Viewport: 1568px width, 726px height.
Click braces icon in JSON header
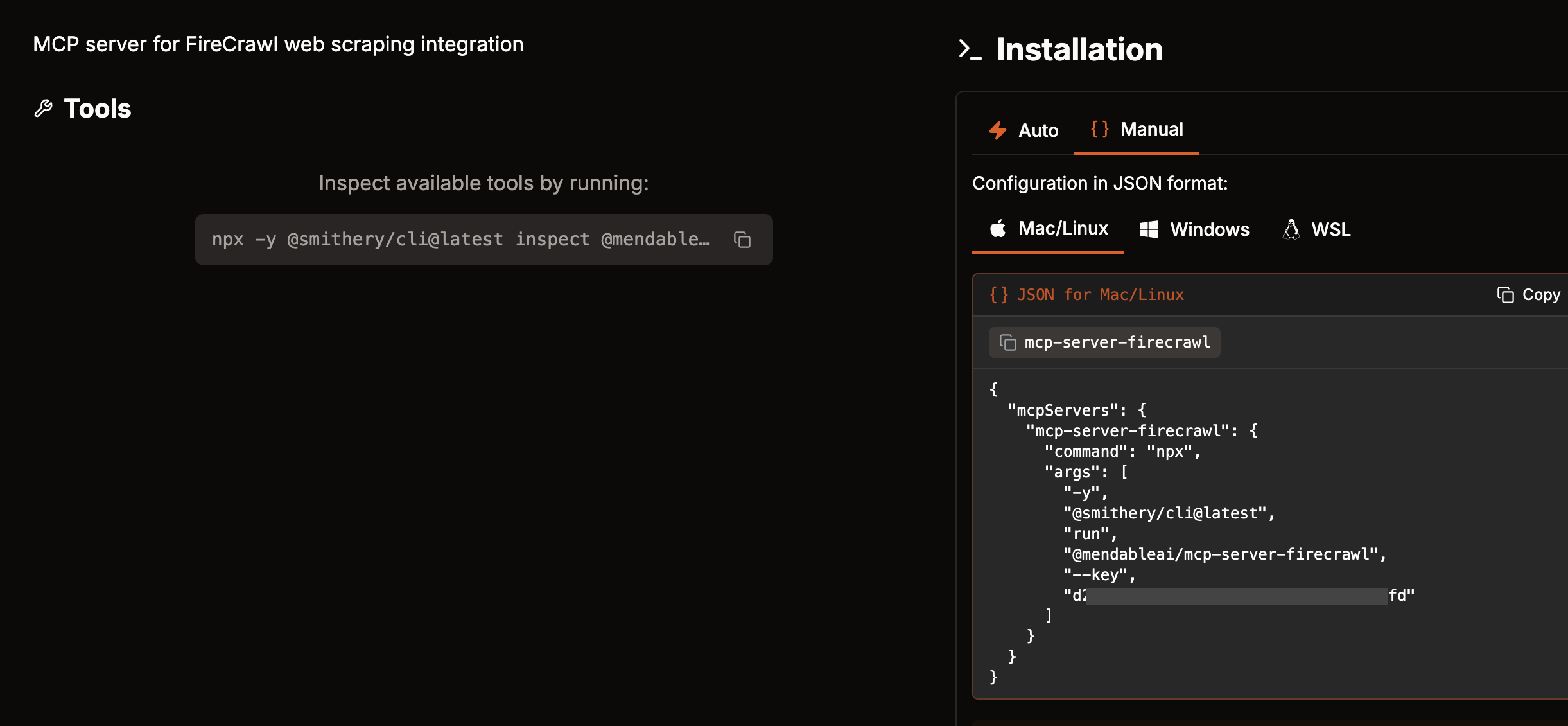pyautogui.click(x=999, y=294)
